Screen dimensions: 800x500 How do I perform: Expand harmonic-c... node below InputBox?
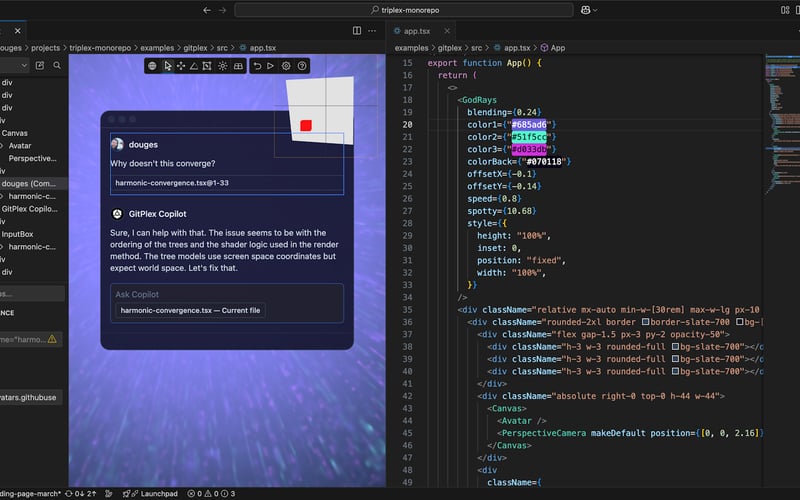pyautogui.click(x=2, y=247)
